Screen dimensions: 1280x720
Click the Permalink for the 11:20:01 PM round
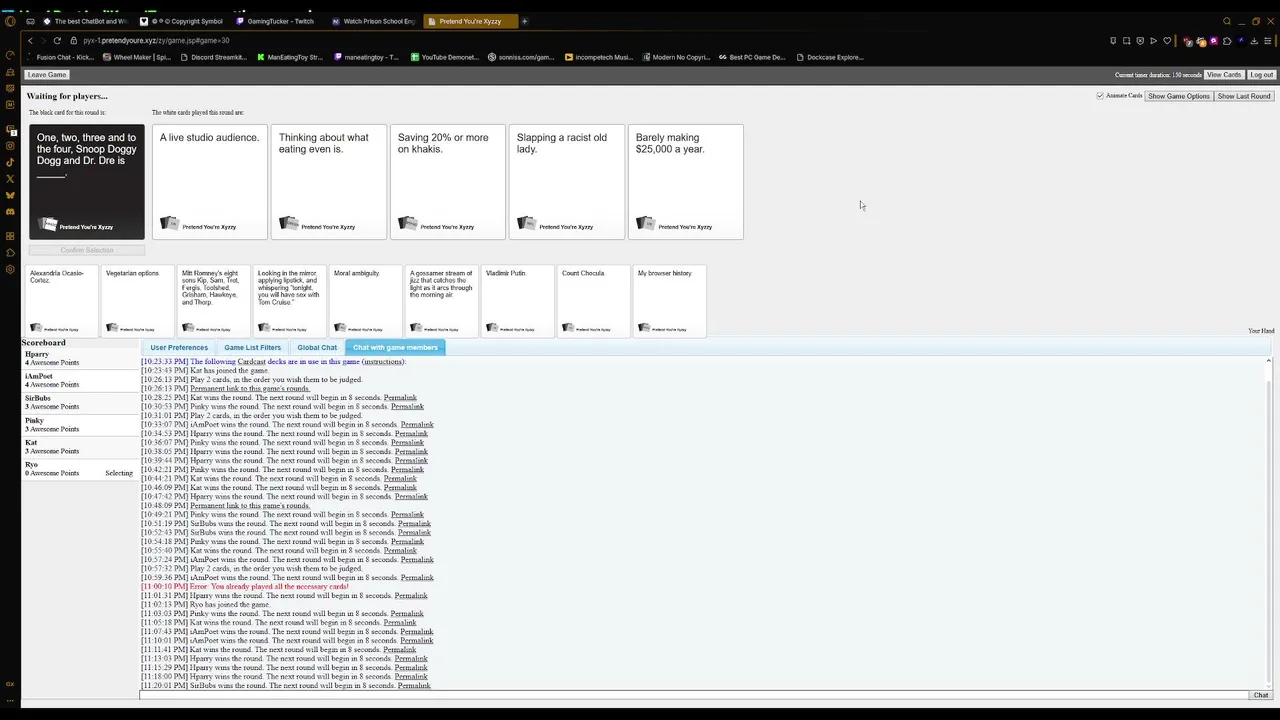point(414,686)
